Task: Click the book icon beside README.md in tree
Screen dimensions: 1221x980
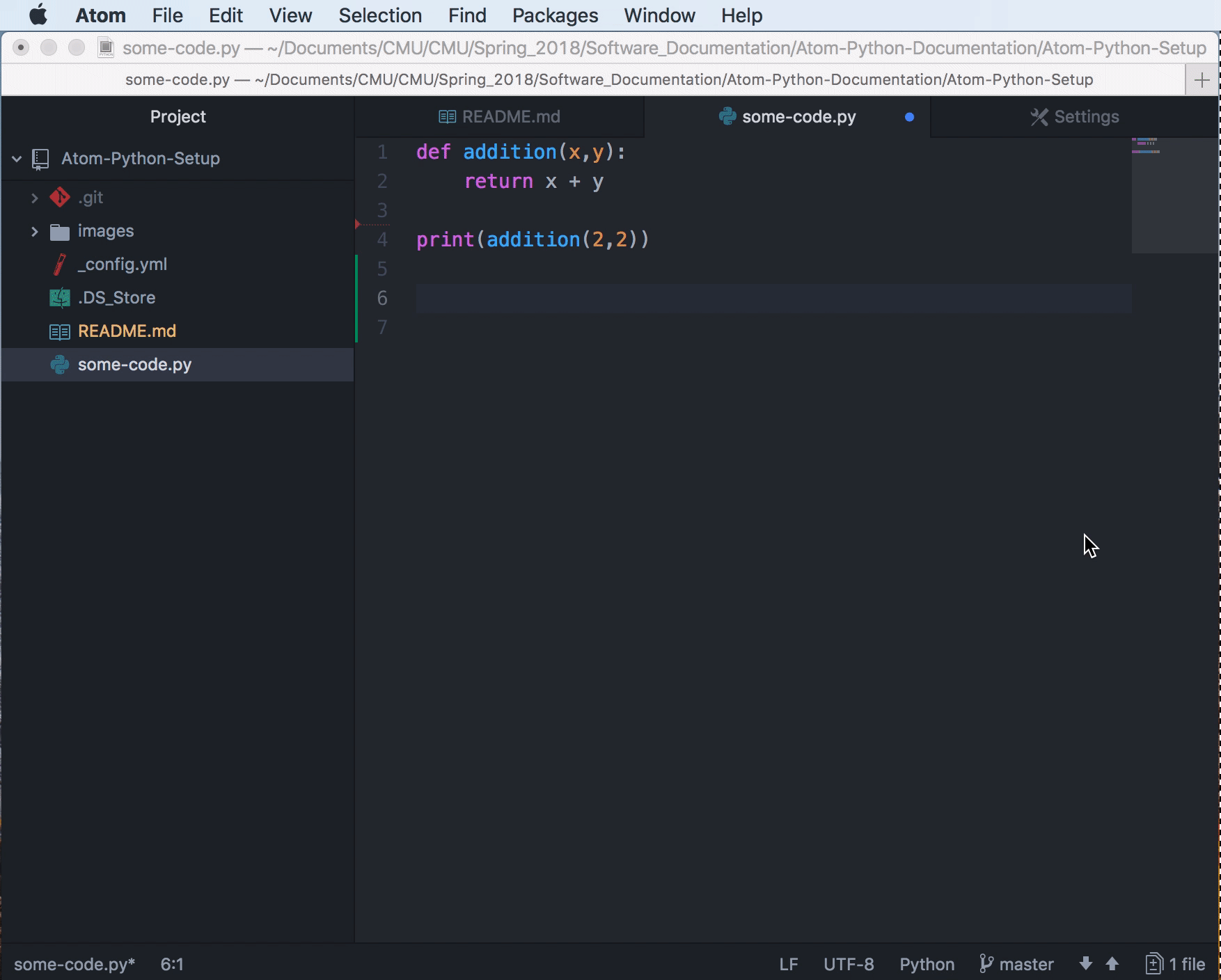Action: 60,332
